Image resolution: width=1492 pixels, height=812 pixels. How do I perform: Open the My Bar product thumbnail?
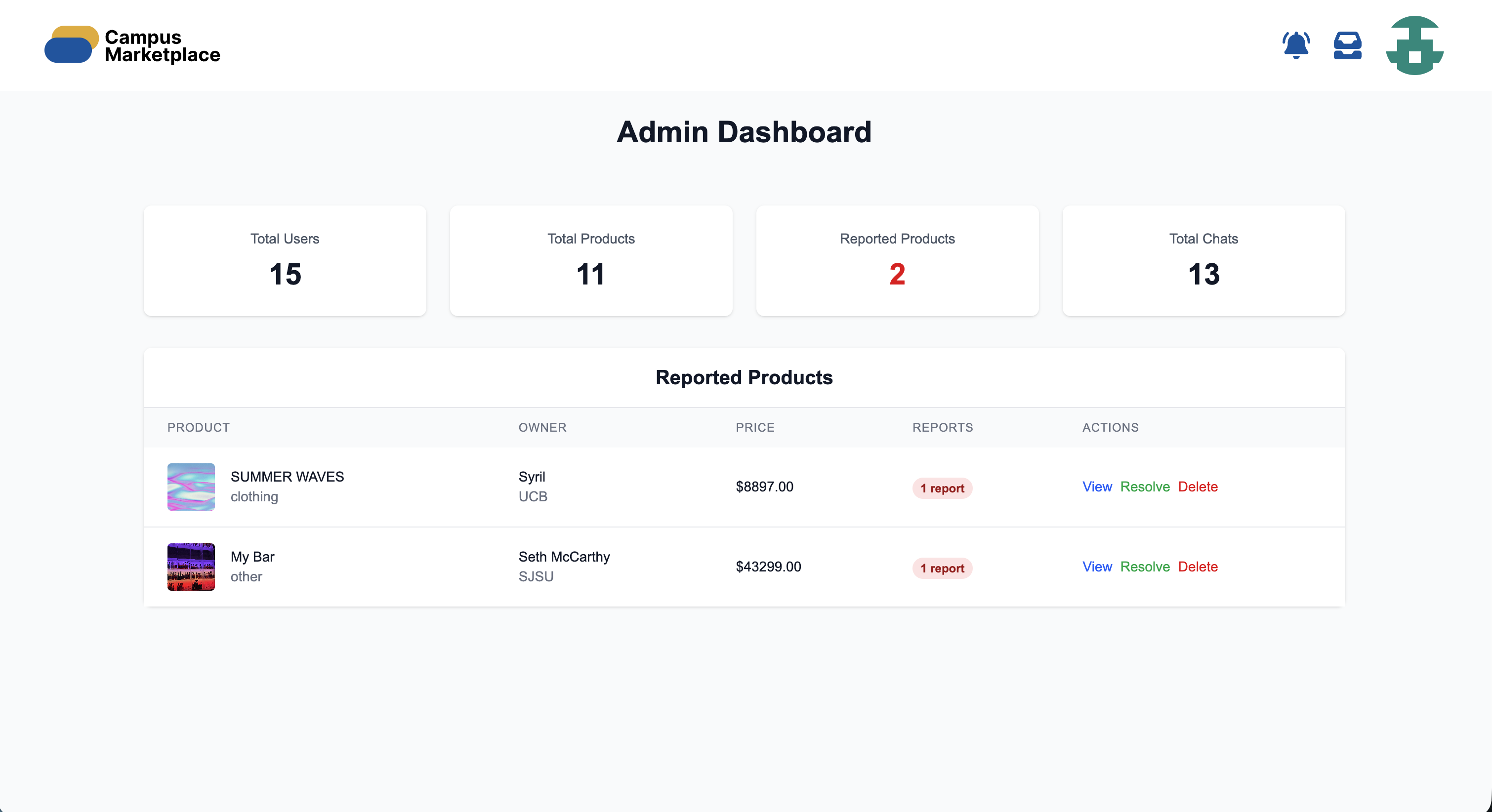pos(191,567)
